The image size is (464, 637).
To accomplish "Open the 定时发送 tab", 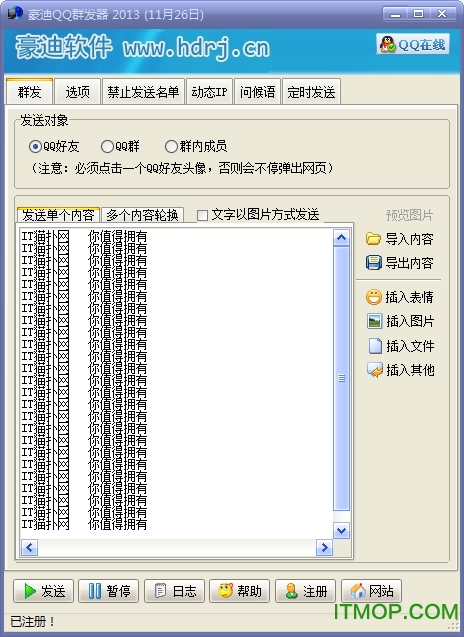I will tap(311, 92).
